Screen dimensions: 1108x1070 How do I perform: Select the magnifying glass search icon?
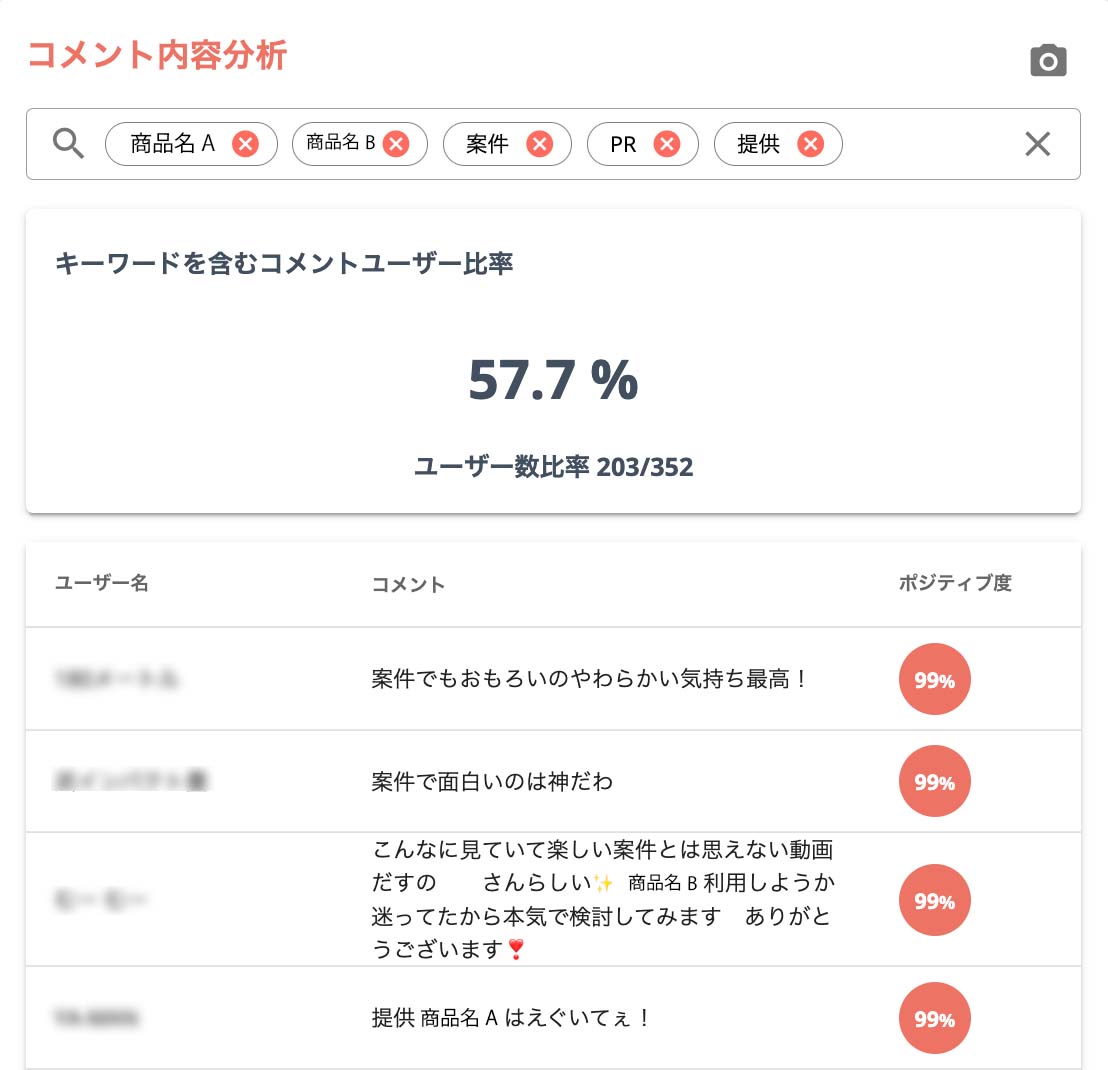[x=68, y=143]
